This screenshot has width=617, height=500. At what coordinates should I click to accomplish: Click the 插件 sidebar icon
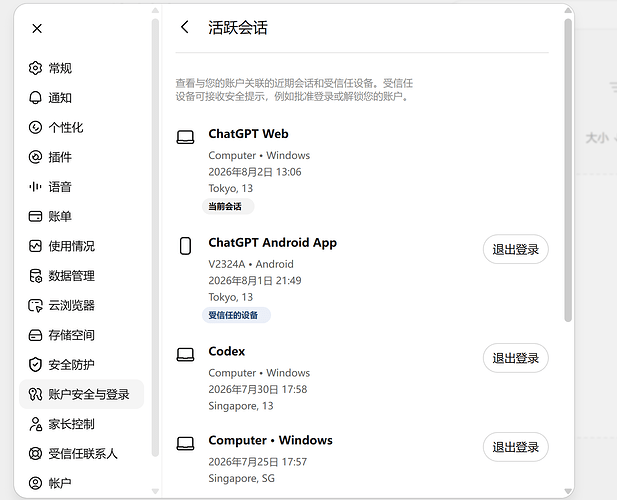click(35, 157)
